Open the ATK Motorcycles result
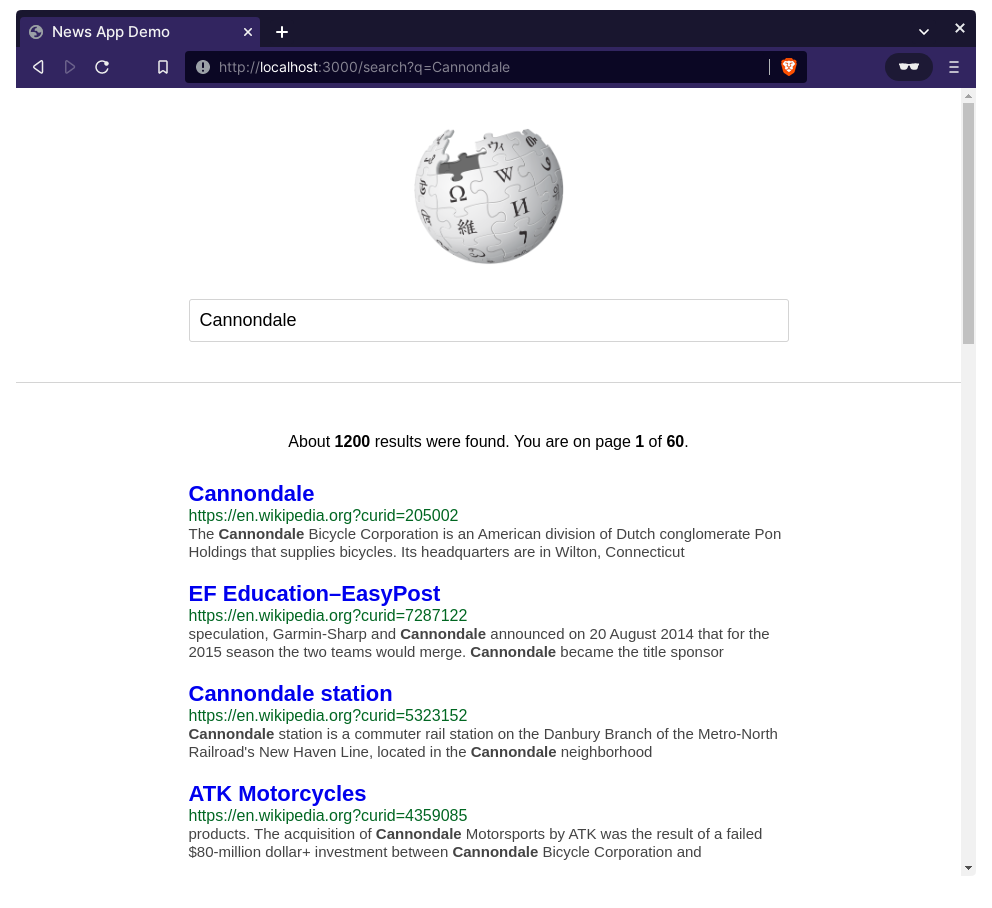The image size is (992, 908). click(277, 793)
